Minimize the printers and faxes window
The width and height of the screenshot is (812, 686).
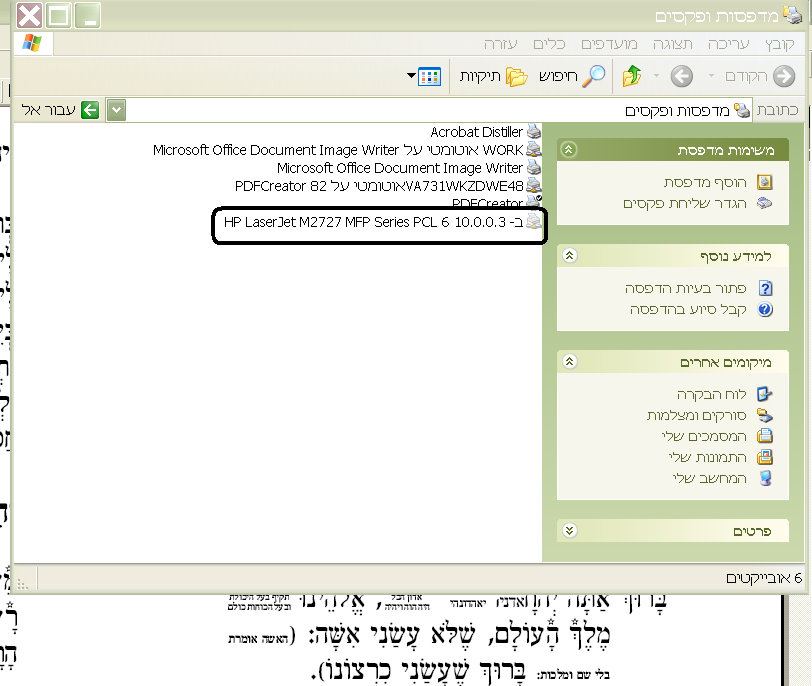click(88, 16)
